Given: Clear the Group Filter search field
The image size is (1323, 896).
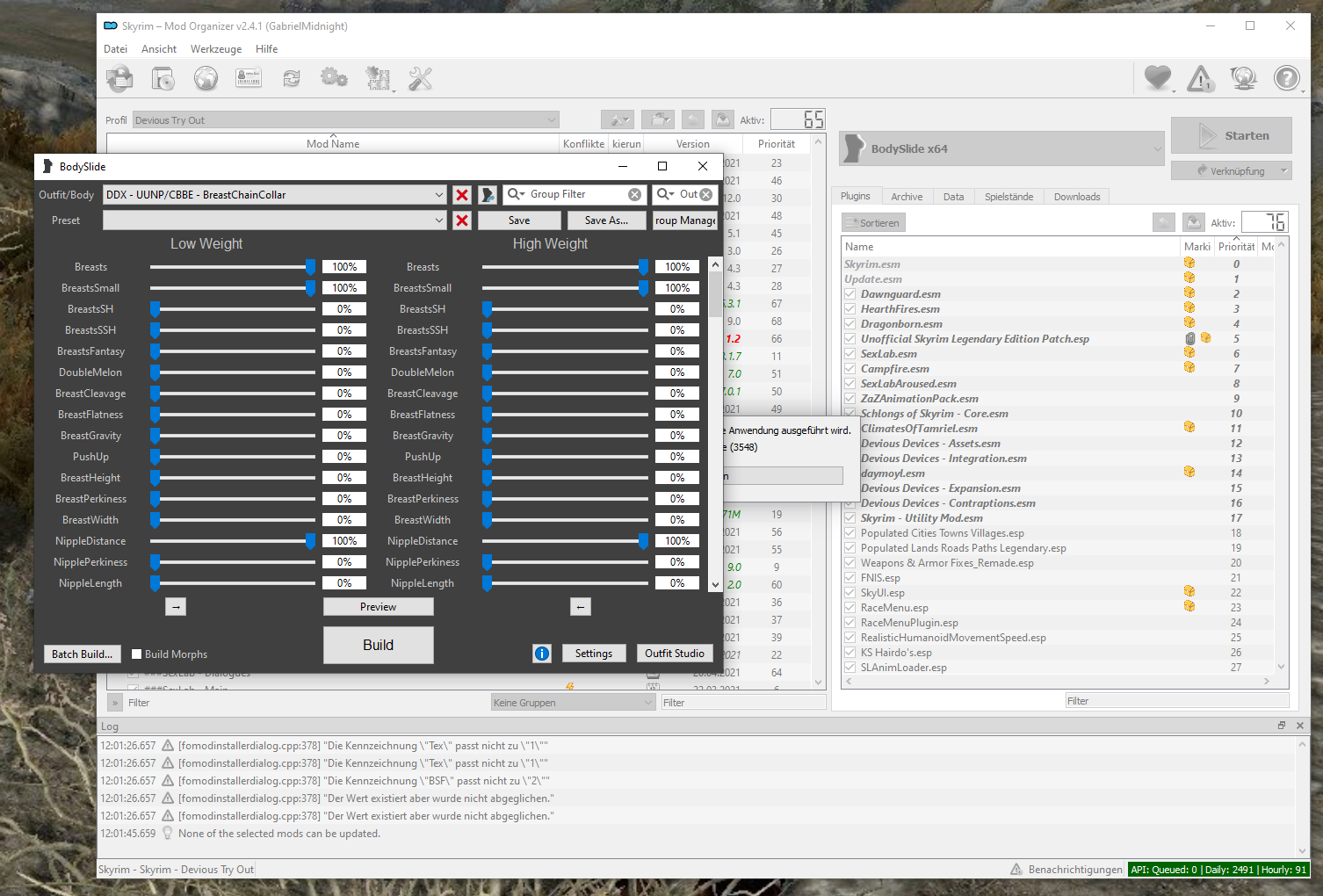Looking at the screenshot, I should click(x=634, y=194).
